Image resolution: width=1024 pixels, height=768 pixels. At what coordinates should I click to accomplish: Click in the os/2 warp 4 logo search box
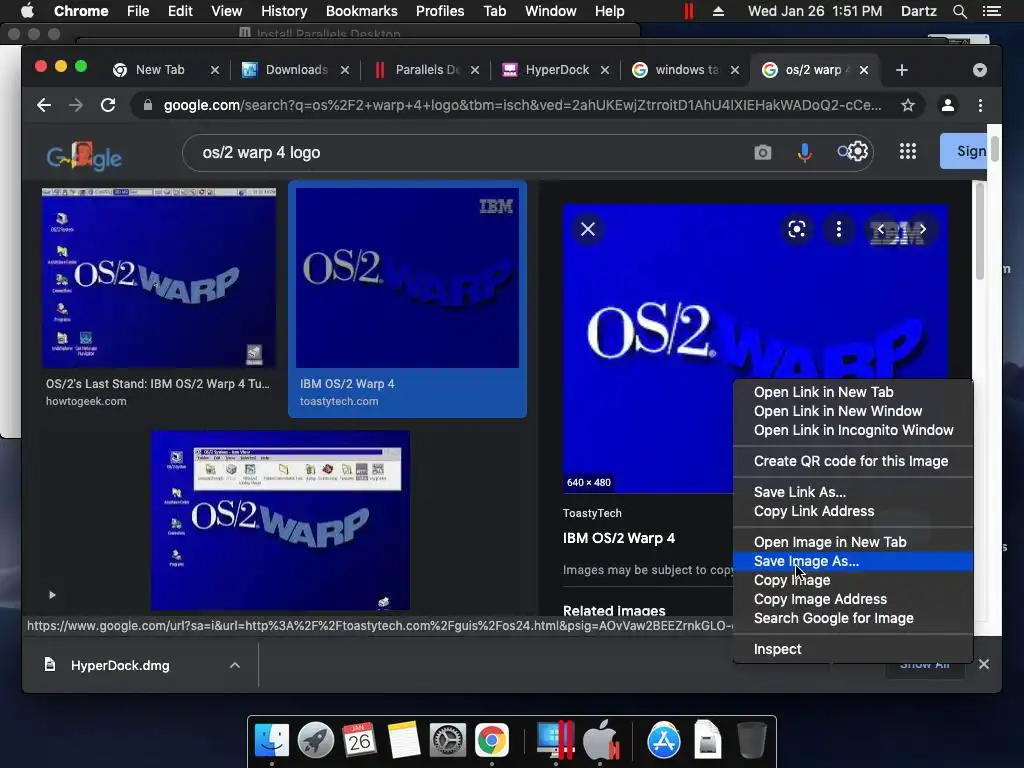(x=470, y=153)
